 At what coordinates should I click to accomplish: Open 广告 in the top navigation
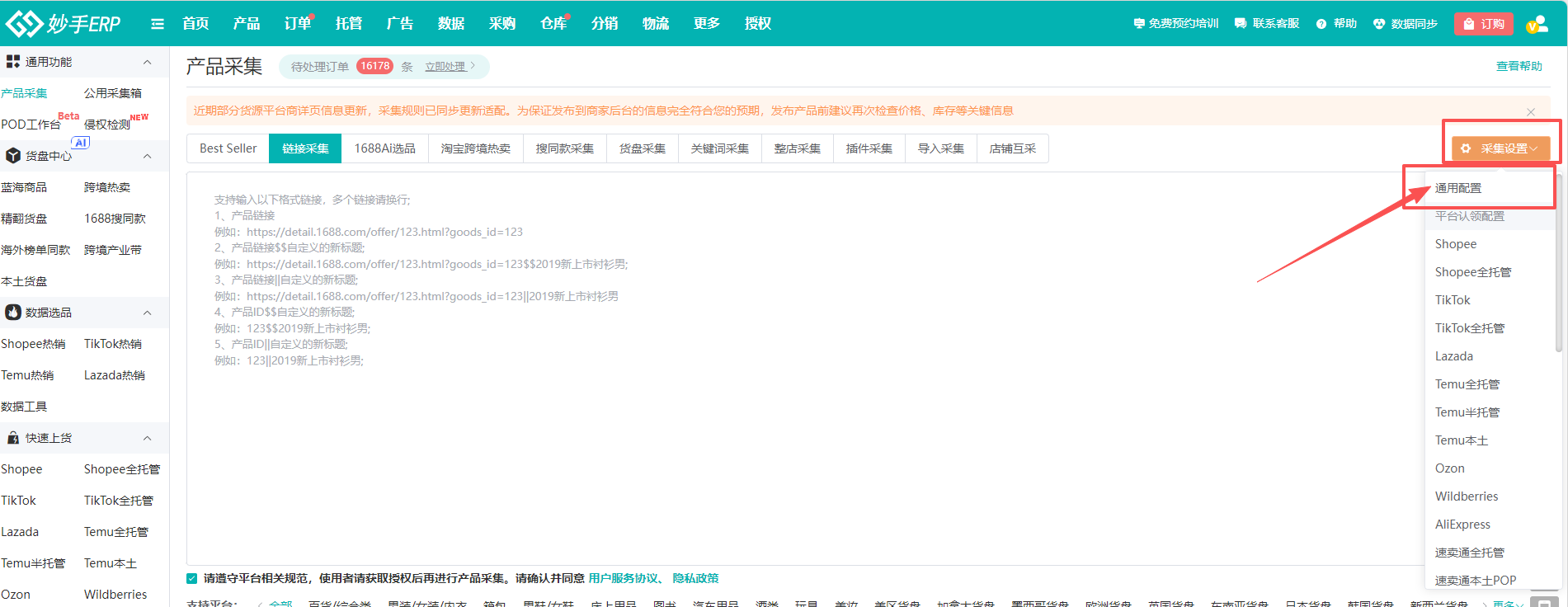400,24
